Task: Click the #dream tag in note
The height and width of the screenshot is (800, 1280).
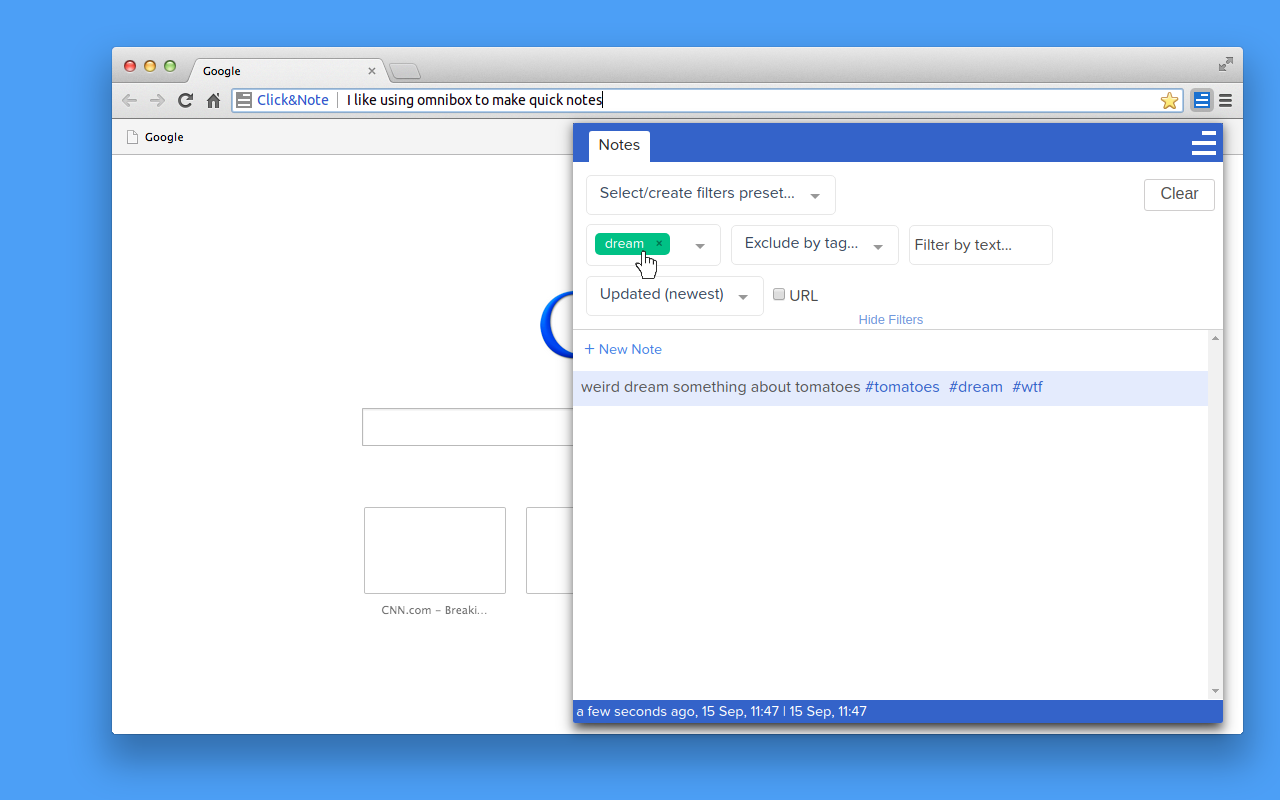Action: 975,387
